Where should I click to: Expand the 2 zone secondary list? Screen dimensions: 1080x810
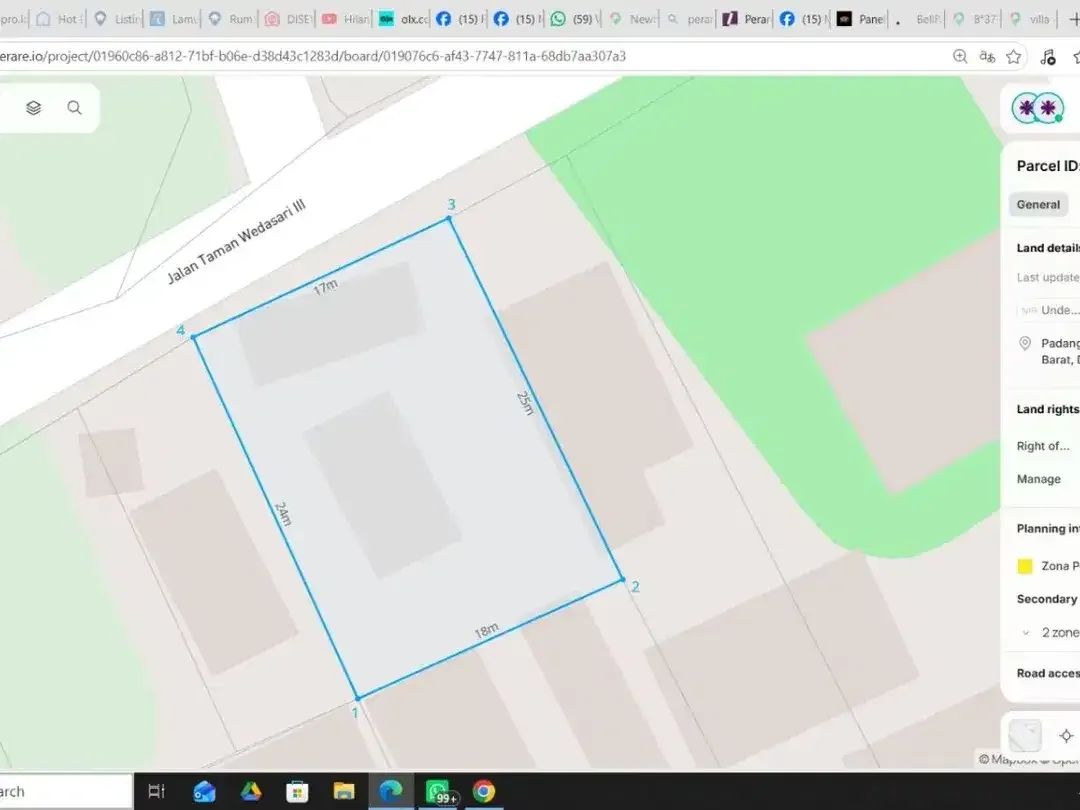coord(1026,632)
